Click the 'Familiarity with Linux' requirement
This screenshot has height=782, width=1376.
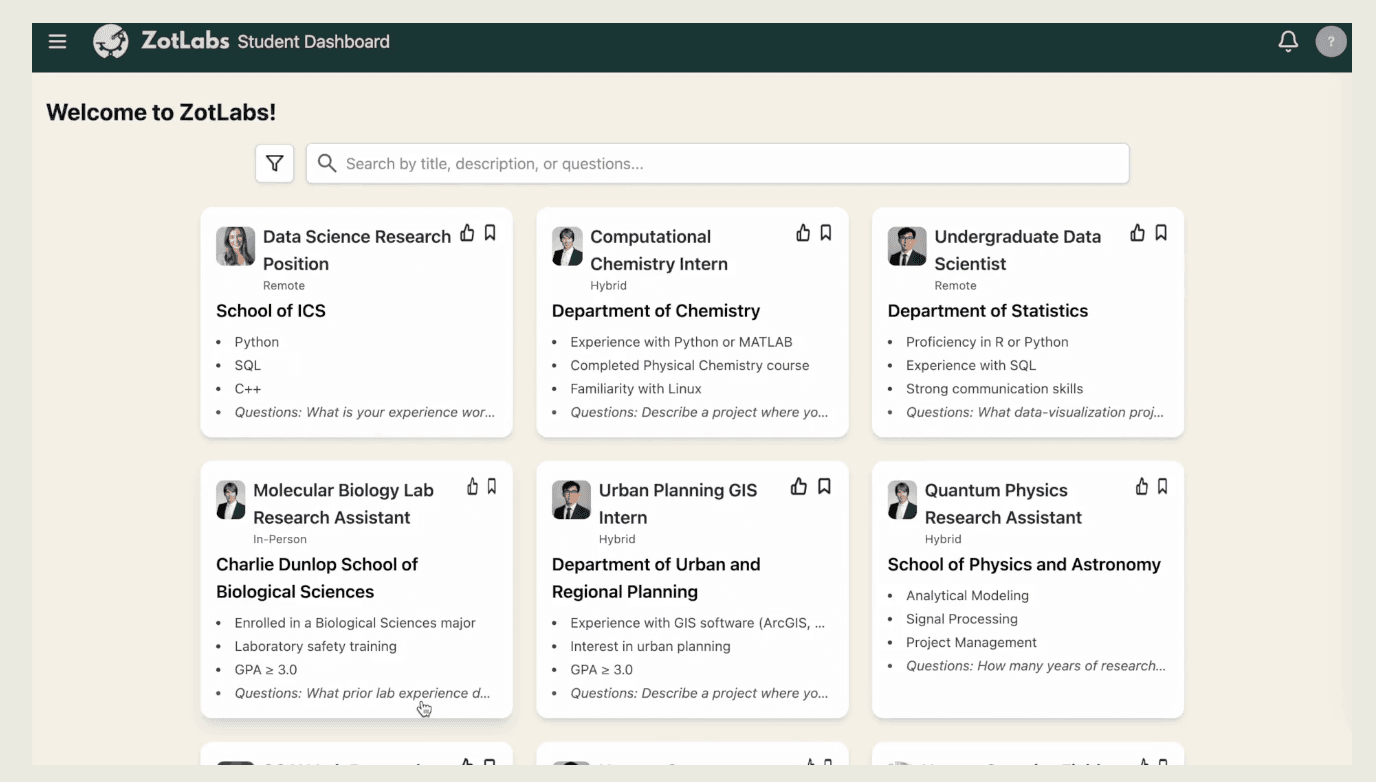tap(636, 389)
